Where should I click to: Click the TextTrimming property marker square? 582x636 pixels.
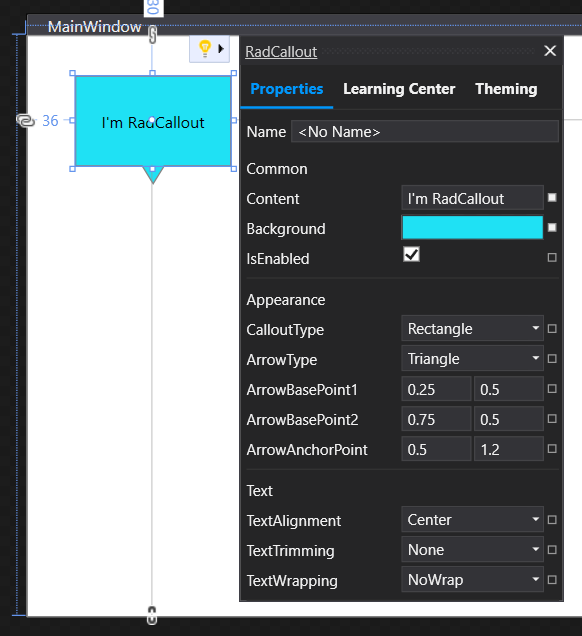(552, 550)
